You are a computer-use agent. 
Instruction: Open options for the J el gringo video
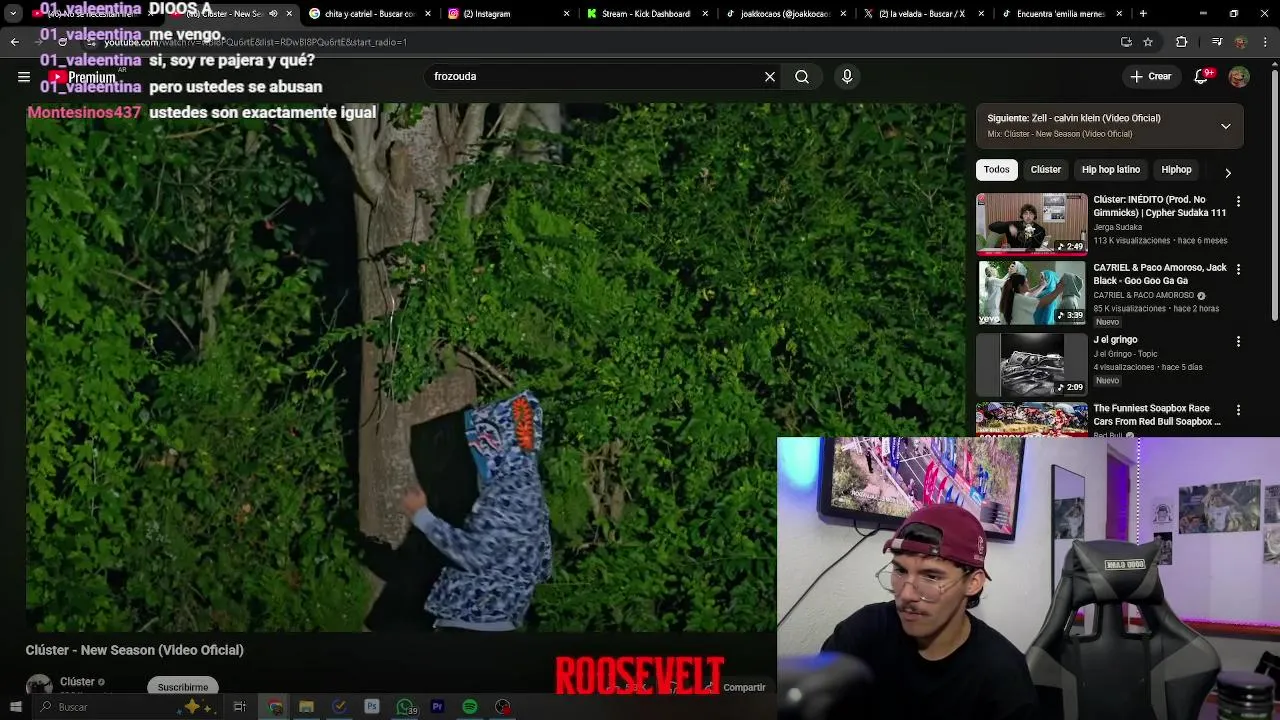1238,342
